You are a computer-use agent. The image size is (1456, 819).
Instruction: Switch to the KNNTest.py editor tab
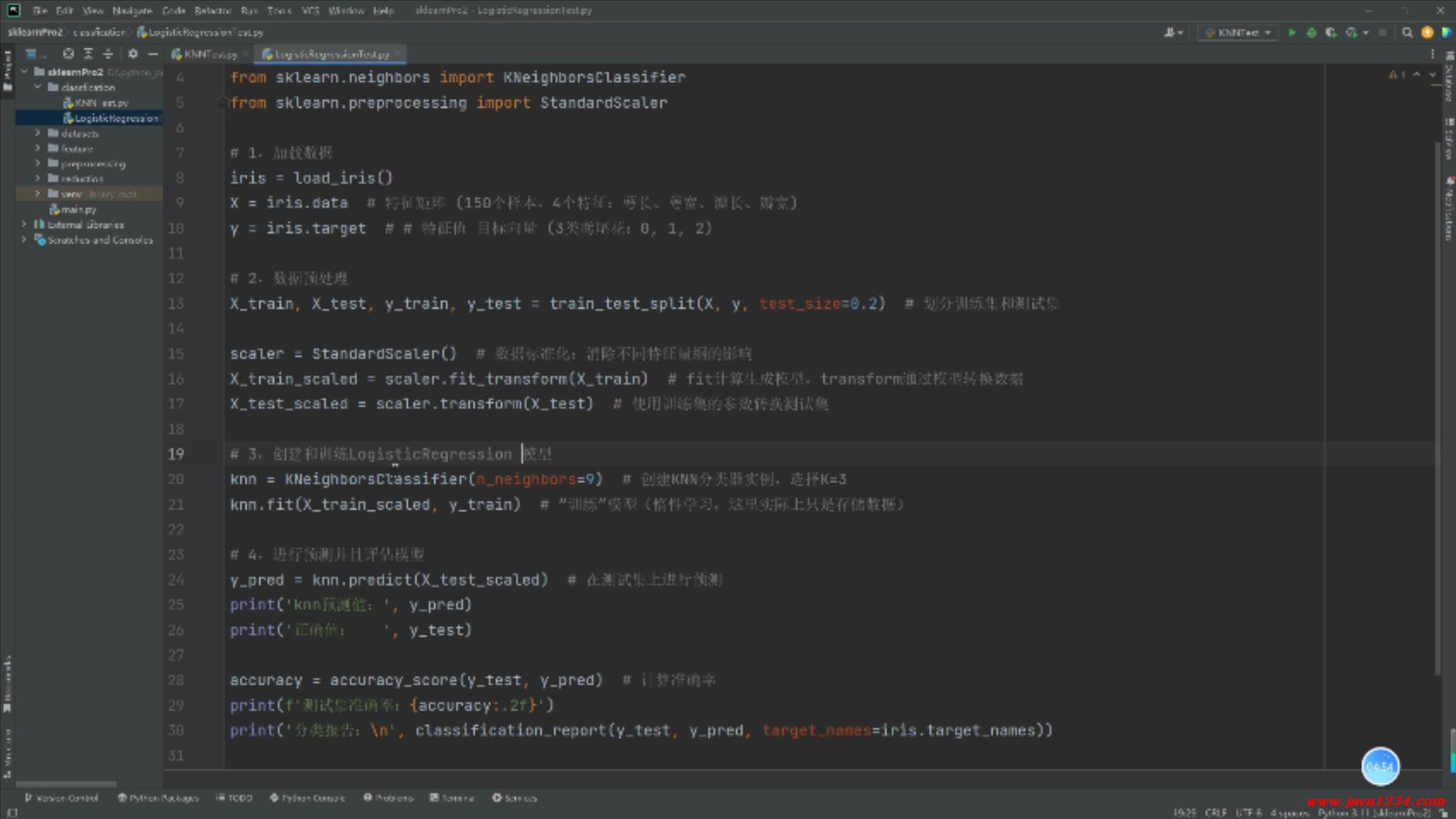[x=206, y=55]
